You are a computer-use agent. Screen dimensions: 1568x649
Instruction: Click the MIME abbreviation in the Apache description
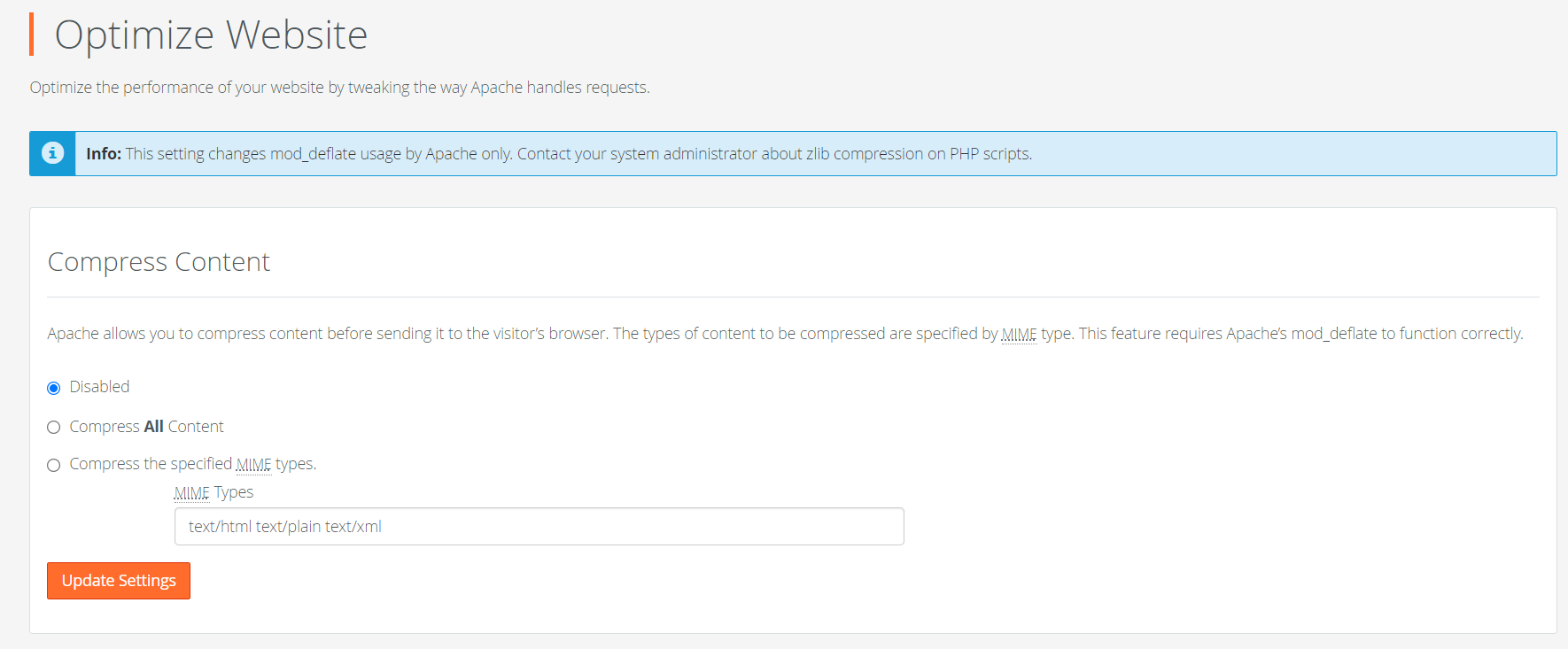click(1019, 334)
